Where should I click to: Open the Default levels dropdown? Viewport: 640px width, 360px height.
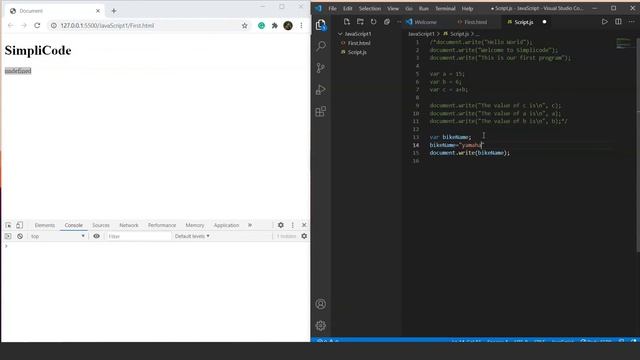(x=192, y=236)
